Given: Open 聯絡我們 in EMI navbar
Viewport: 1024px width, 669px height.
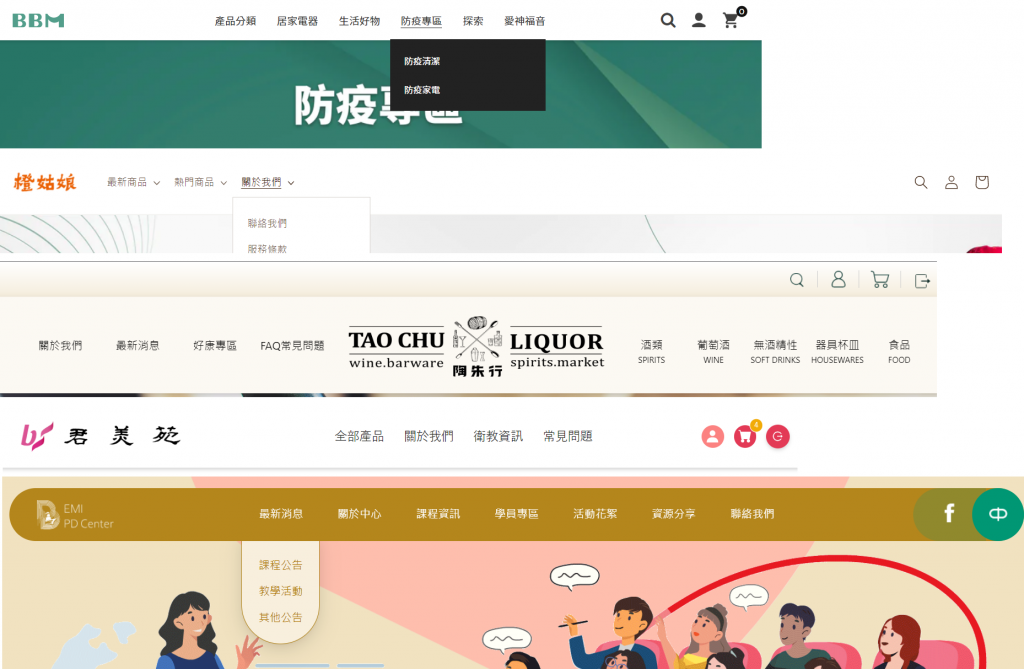Looking at the screenshot, I should point(752,514).
